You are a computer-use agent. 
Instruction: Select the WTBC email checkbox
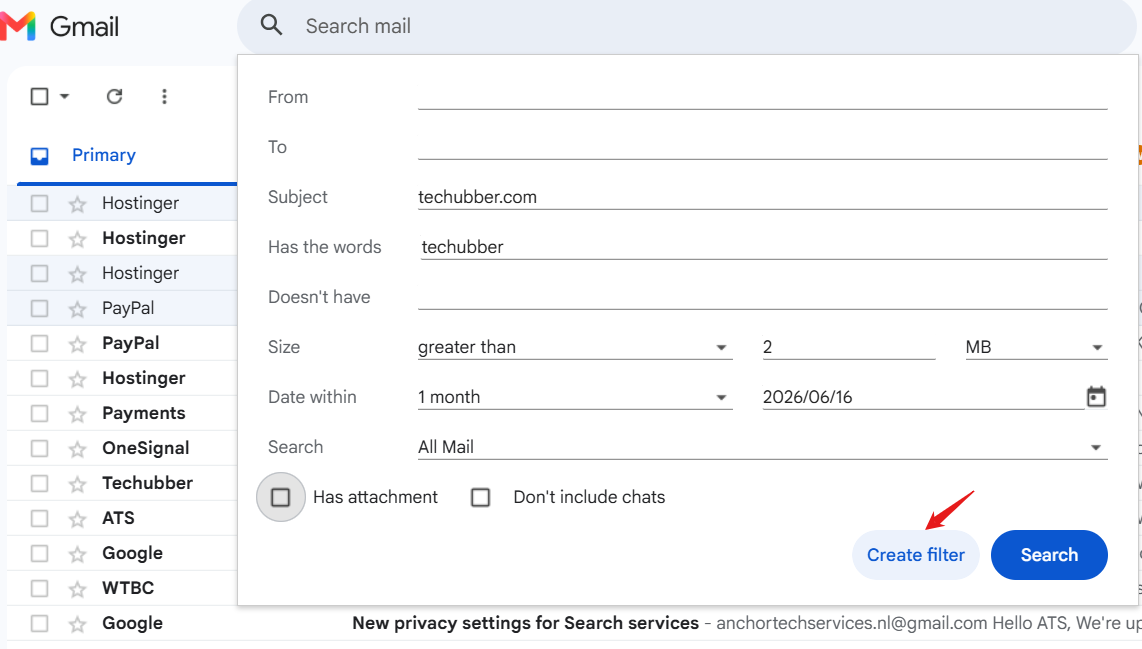(39, 588)
